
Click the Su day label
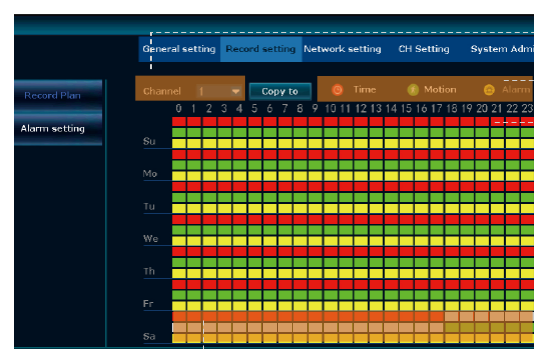149,141
